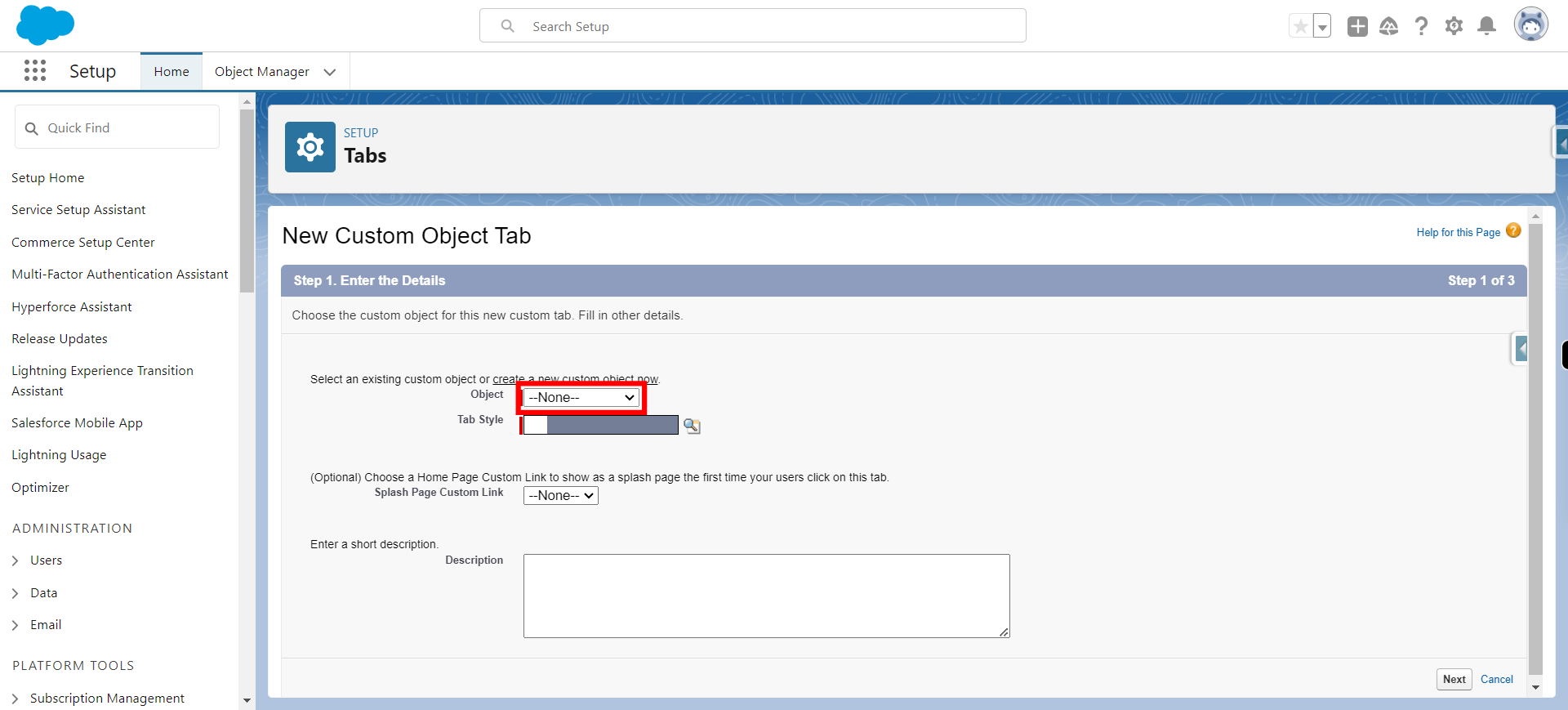Image resolution: width=1568 pixels, height=710 pixels.
Task: Open the Trailhead guidance icon
Action: [1388, 26]
